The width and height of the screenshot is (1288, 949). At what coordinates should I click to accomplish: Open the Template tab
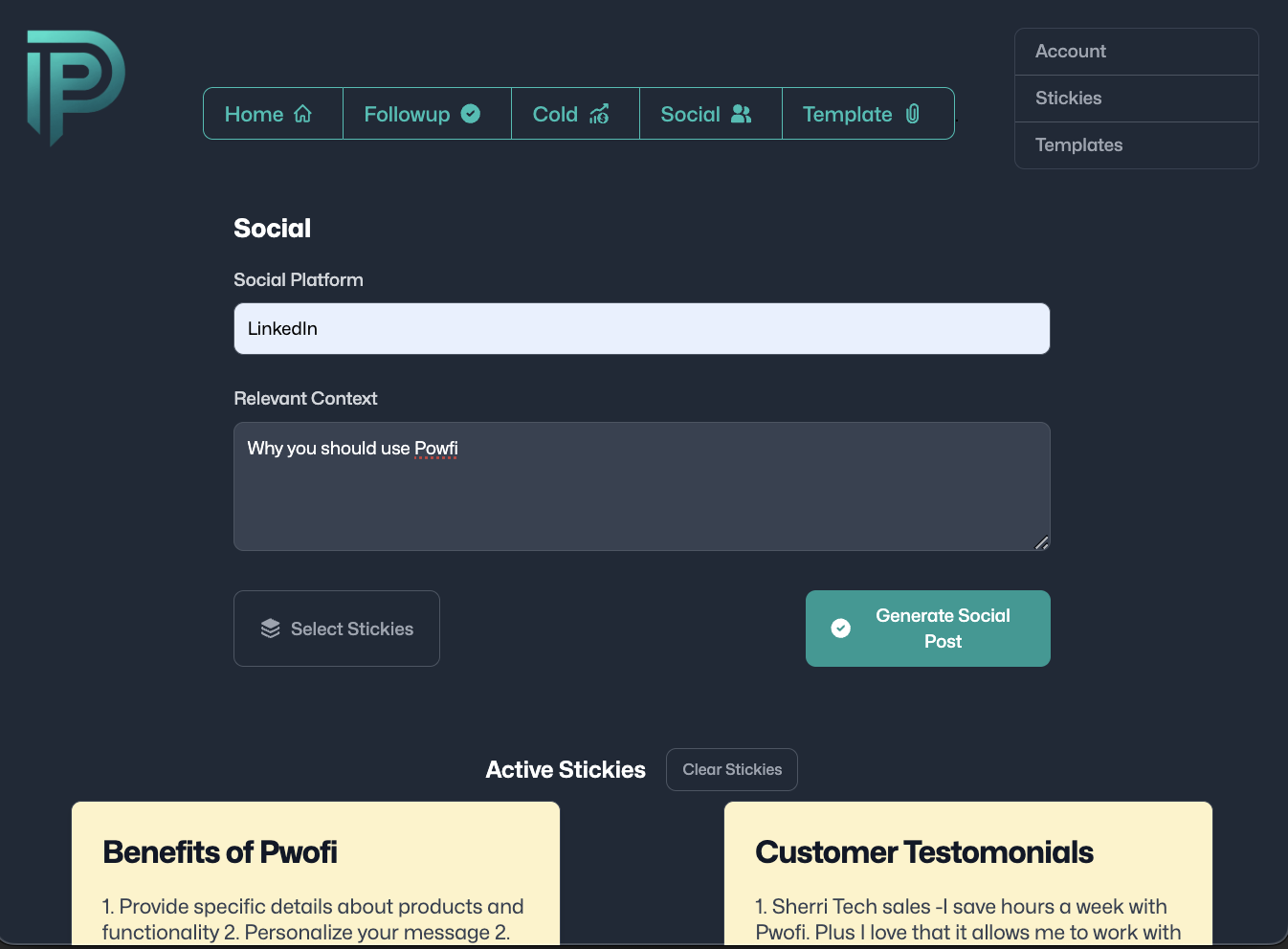[x=848, y=114]
